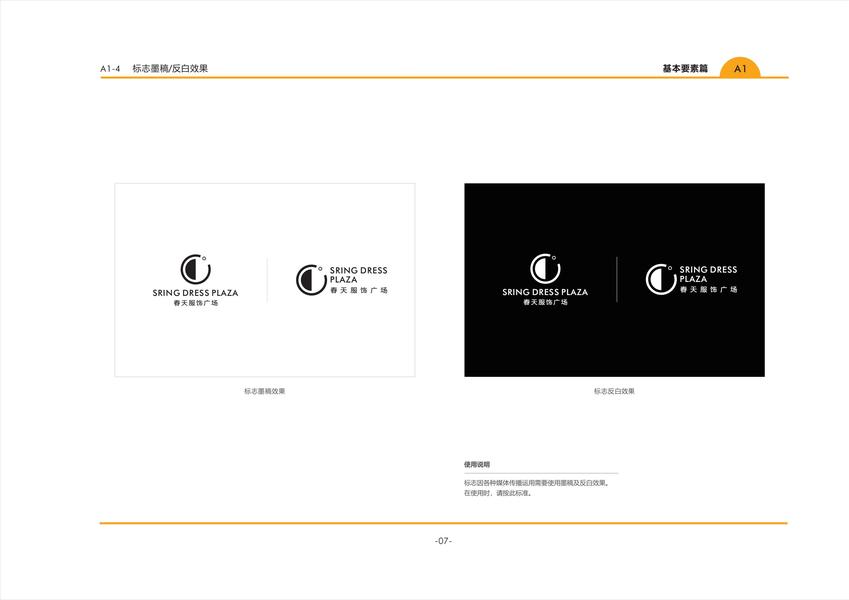
Task: Click the page title 标志墨稿/反白效果
Action: click(x=170, y=68)
